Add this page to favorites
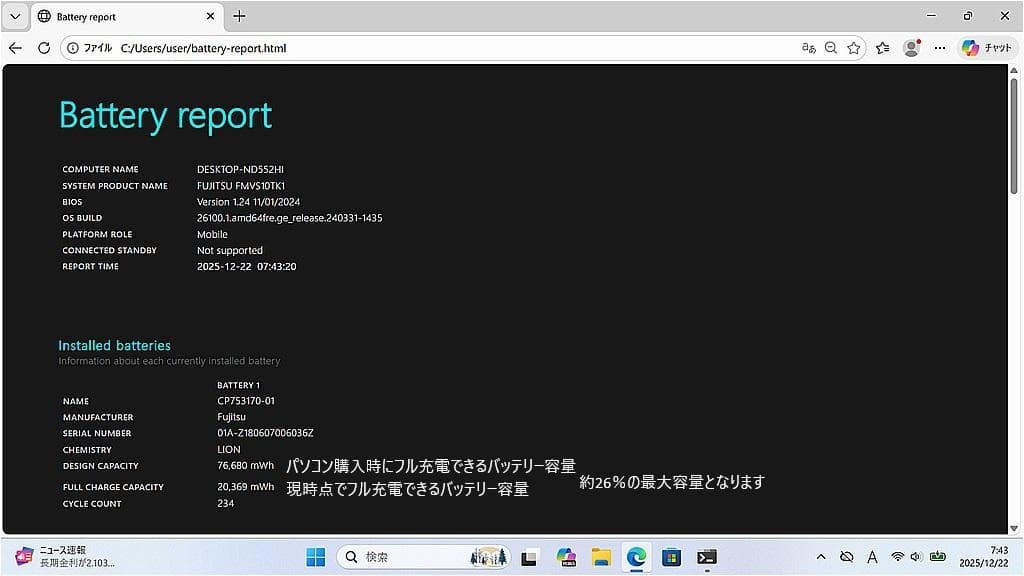Screen dimensions: 1024x576 point(853,48)
